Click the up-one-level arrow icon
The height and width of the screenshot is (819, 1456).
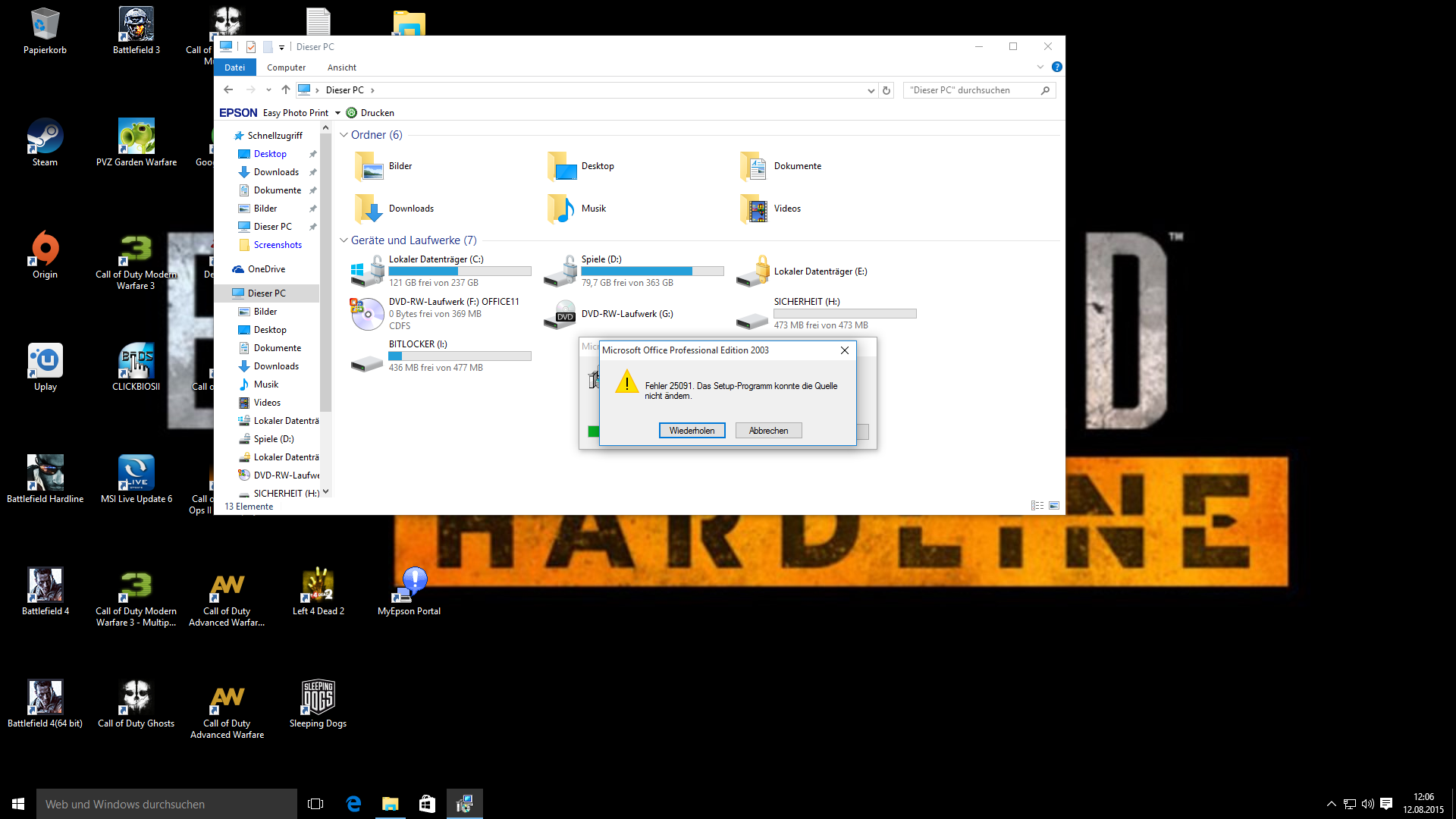[x=285, y=89]
